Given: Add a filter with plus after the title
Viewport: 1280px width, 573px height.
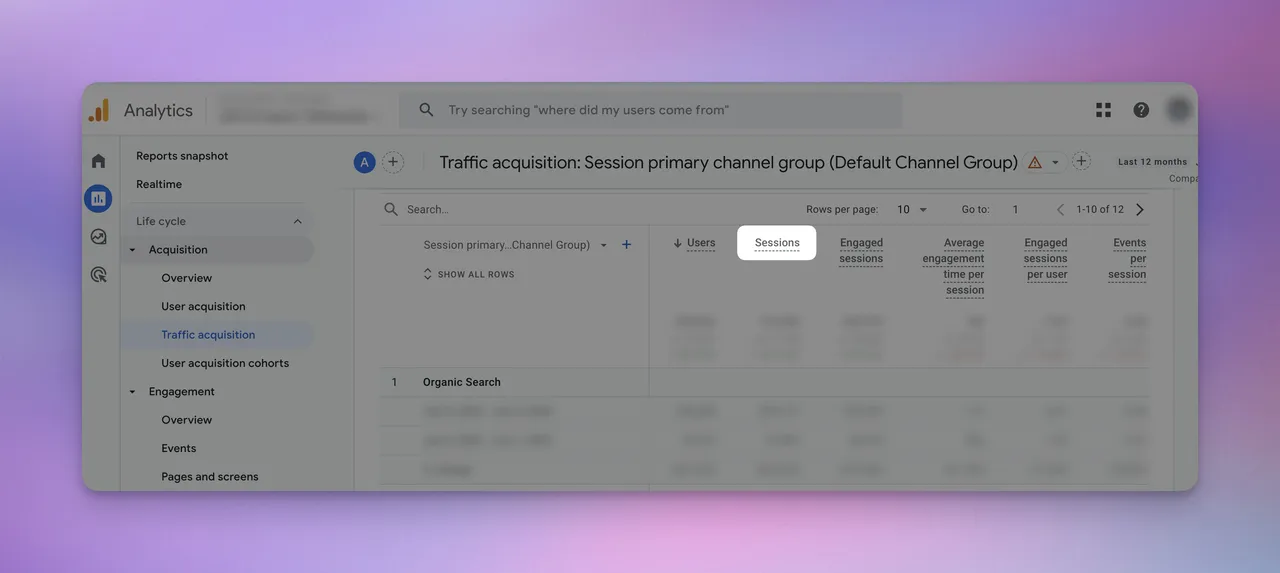Looking at the screenshot, I should point(1081,162).
